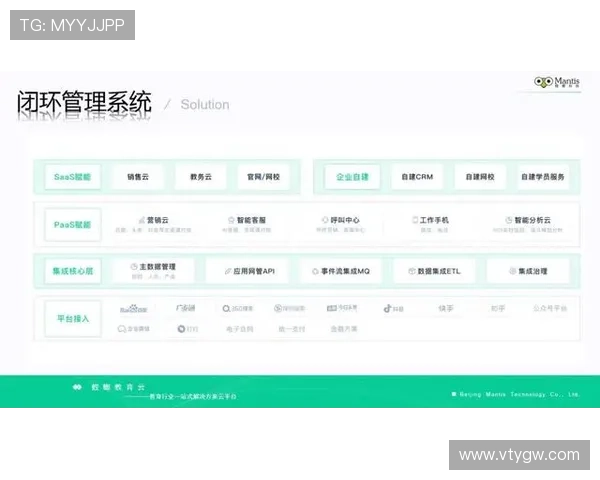
Task: Open the 自建网校 card
Action: click(480, 177)
